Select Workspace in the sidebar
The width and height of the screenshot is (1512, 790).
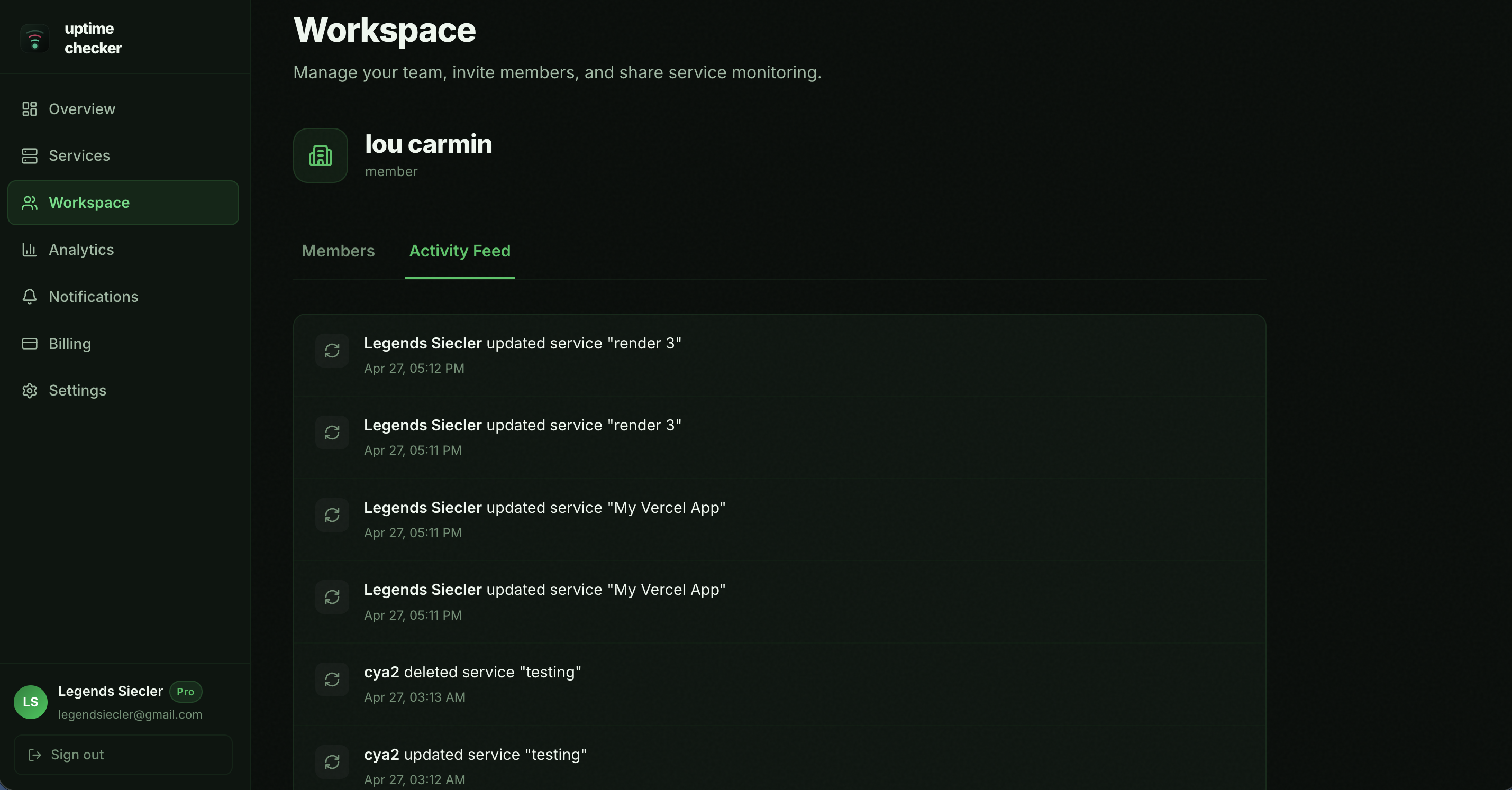pos(123,203)
